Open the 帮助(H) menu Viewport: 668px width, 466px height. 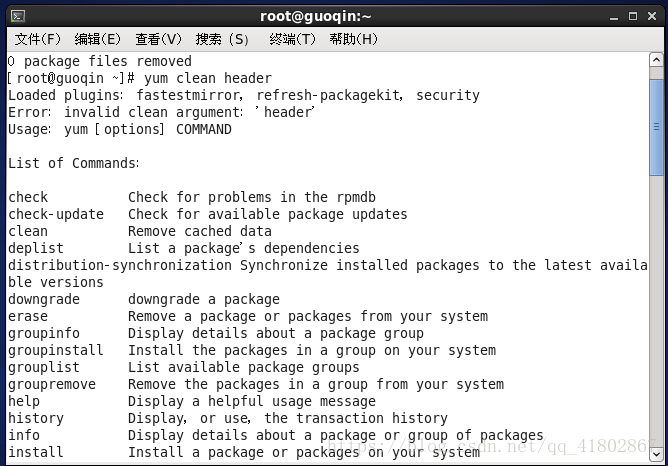pyautogui.click(x=353, y=39)
